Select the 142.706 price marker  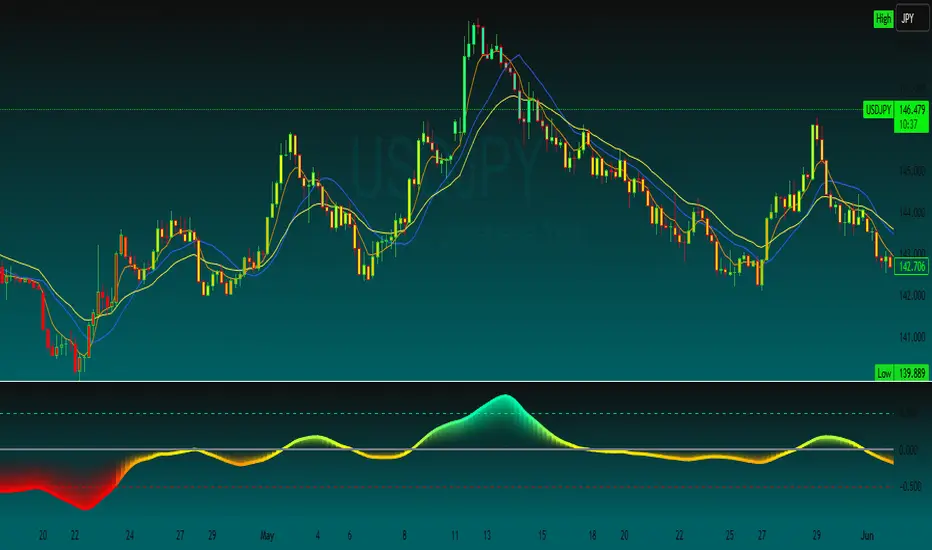[x=912, y=266]
